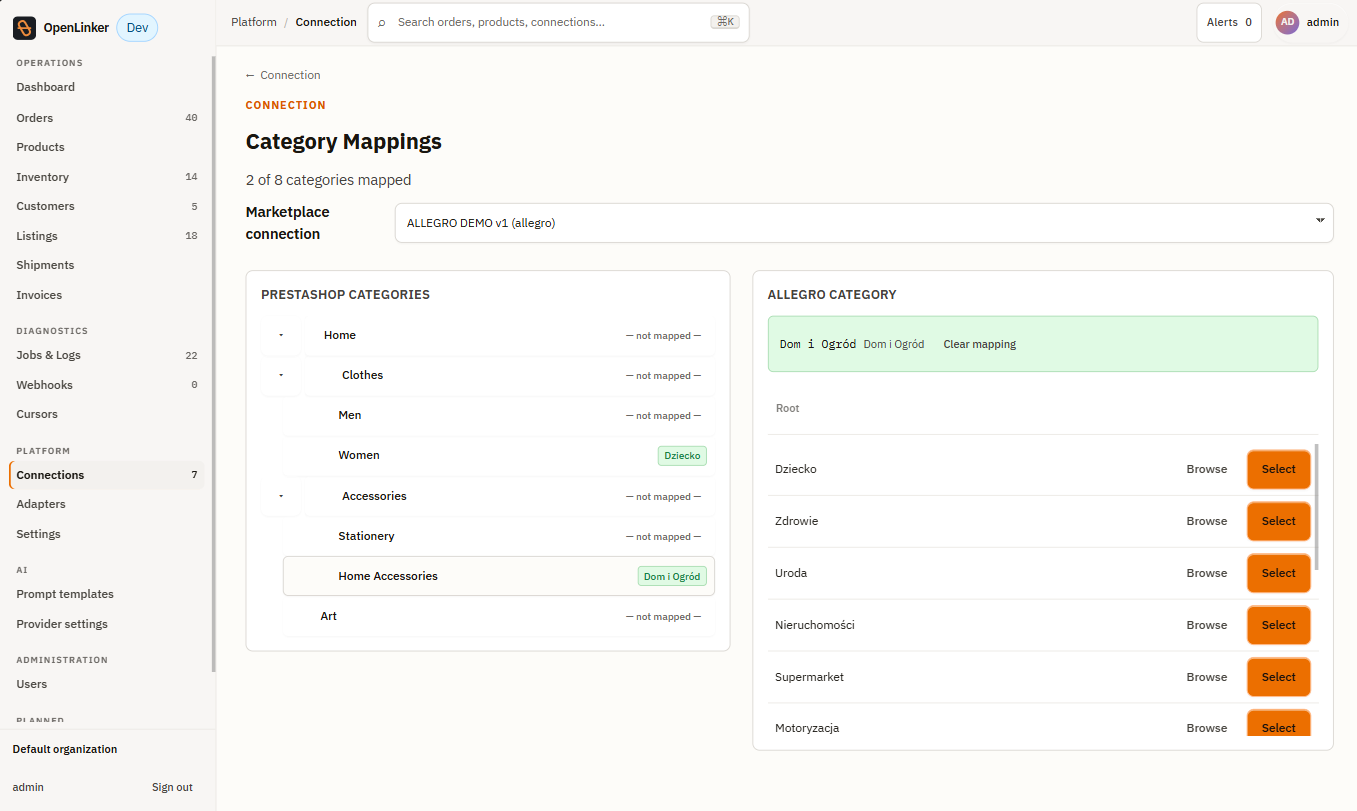This screenshot has height=811, width=1357.
Task: Click the Dom i Ogród mapping badge
Action: coord(672,576)
